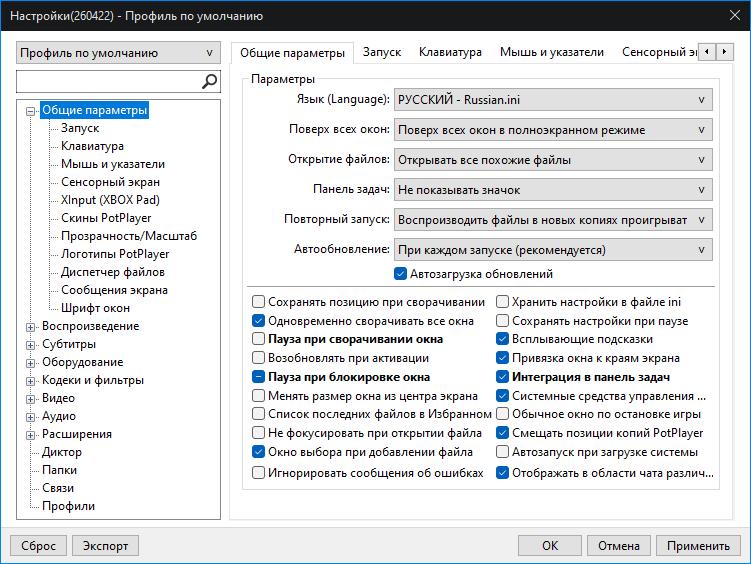Screen dimensions: 751x564
Task: Expand Расширения tree node
Action: (30, 435)
